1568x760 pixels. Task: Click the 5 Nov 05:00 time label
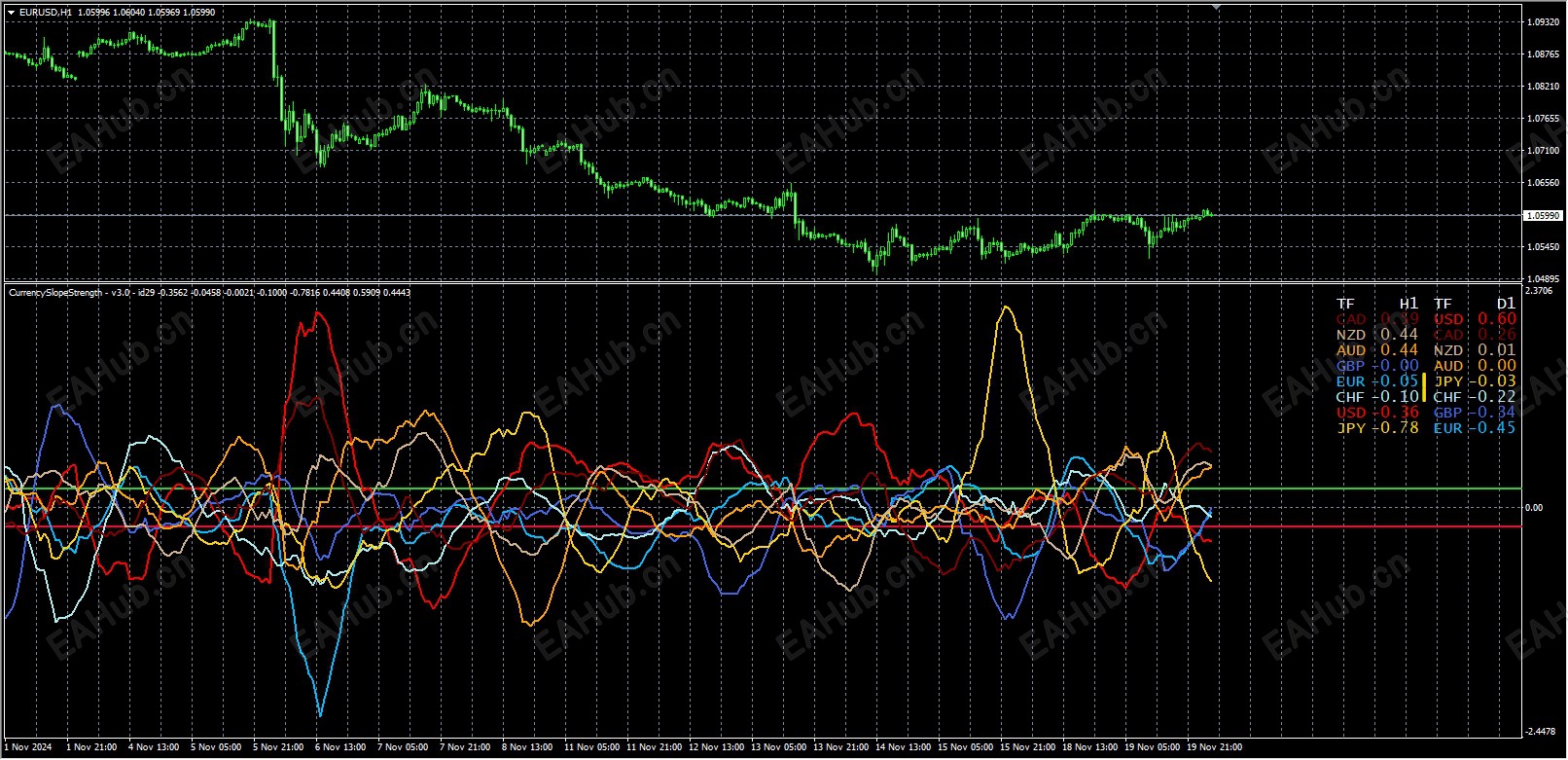(216, 747)
